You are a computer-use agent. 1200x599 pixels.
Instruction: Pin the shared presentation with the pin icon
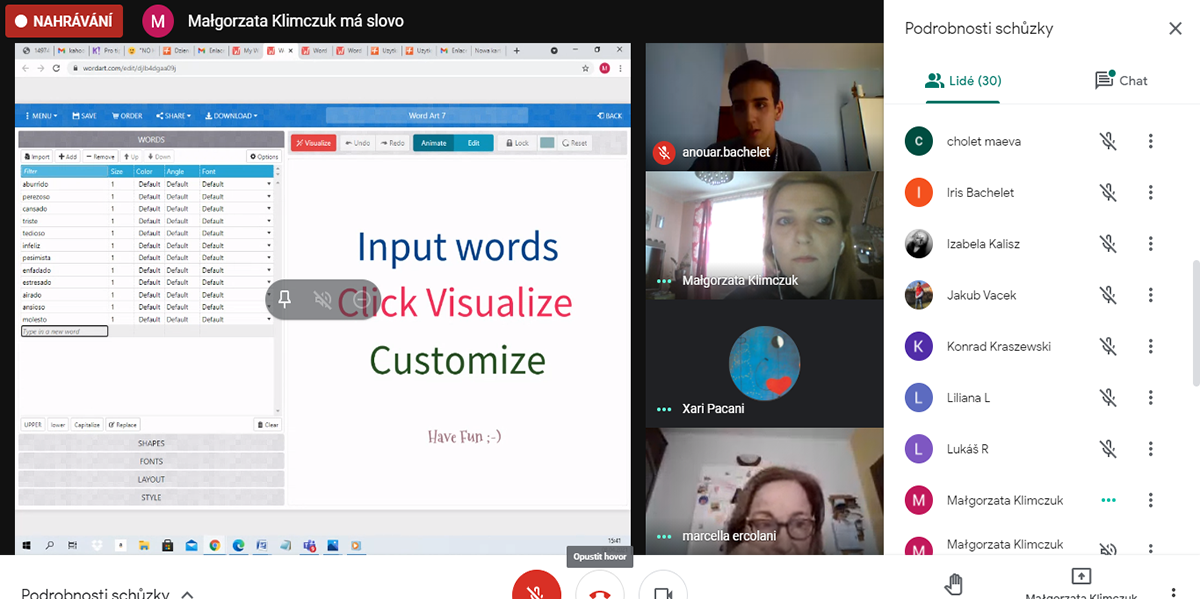tap(285, 300)
